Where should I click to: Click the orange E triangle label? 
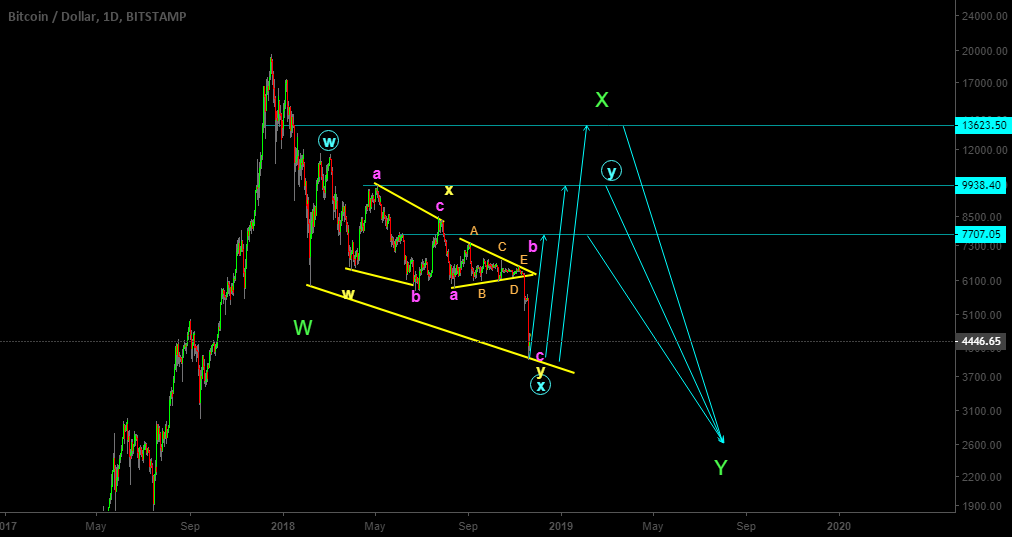pos(523,260)
